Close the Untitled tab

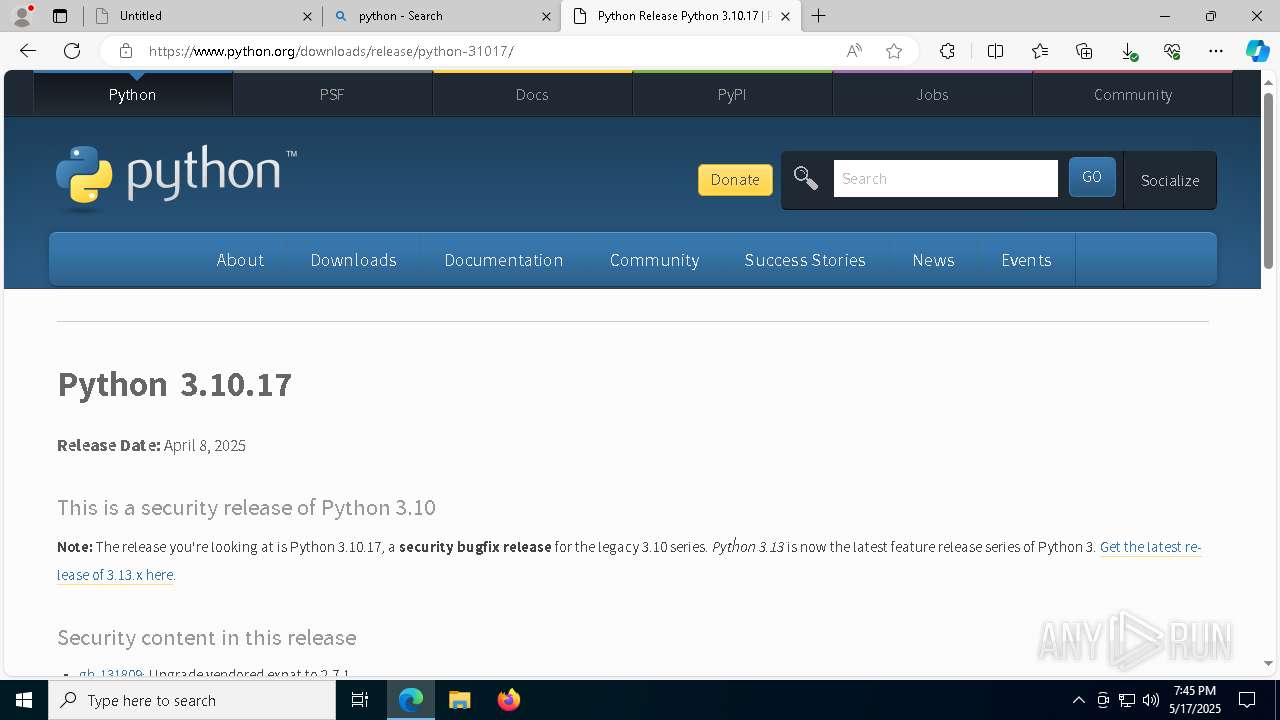pos(307,16)
